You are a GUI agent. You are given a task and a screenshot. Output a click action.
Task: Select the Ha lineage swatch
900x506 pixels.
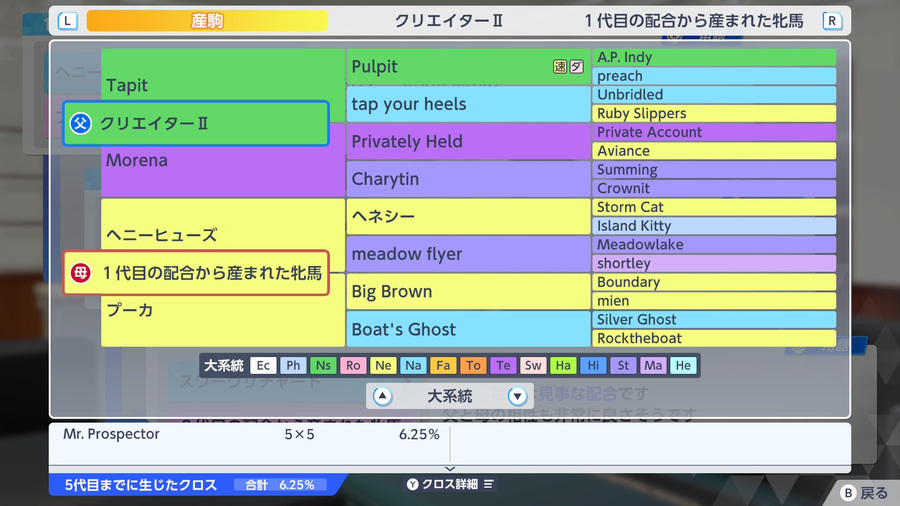[x=563, y=365]
